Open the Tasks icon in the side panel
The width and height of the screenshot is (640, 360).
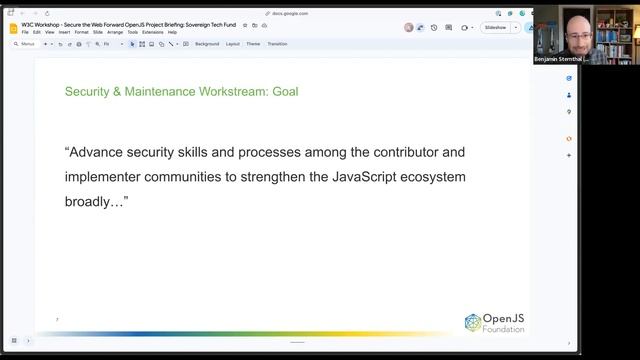pyautogui.click(x=569, y=78)
